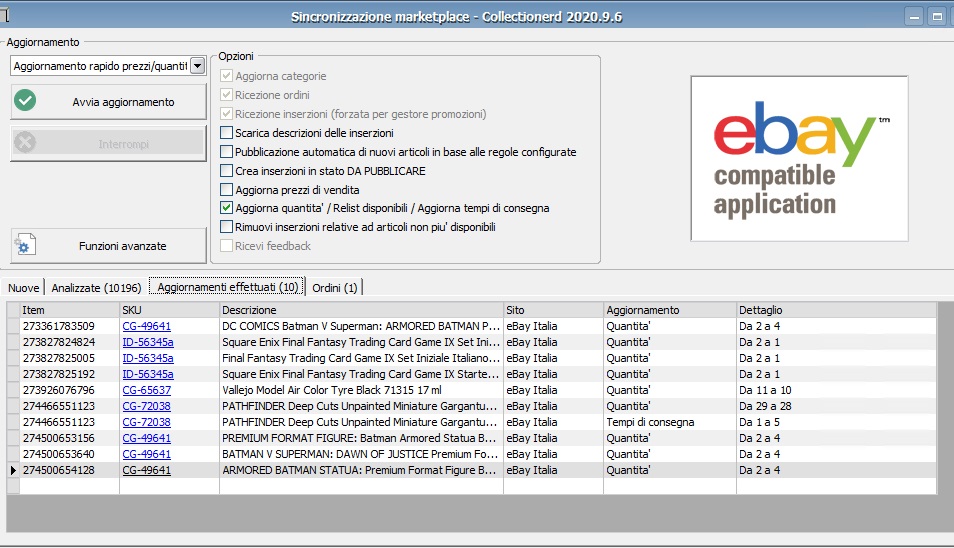Switch to the Nuove tab
This screenshot has height=548, width=954.
23,288
